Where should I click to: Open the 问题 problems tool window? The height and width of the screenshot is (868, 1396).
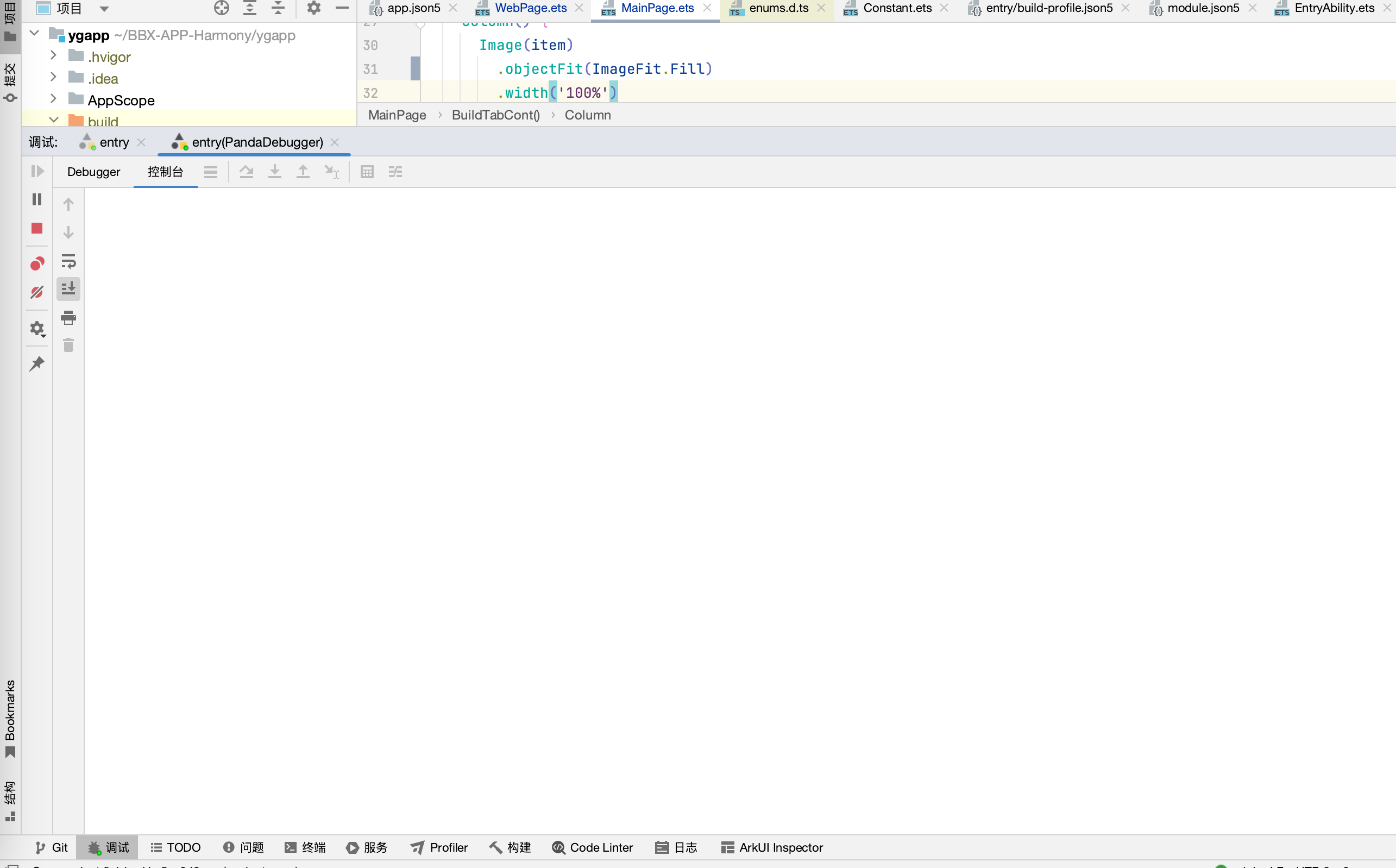pos(243,847)
